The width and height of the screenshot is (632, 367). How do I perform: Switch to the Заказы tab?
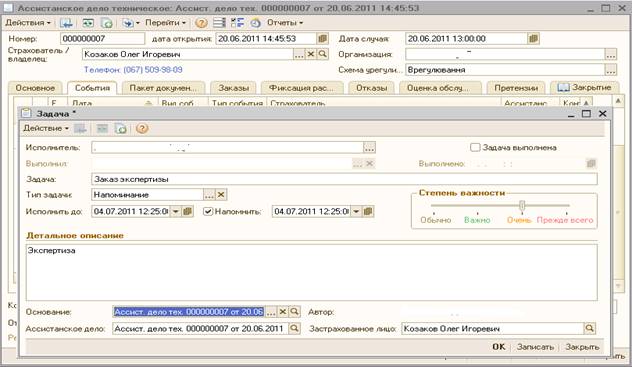(233, 88)
